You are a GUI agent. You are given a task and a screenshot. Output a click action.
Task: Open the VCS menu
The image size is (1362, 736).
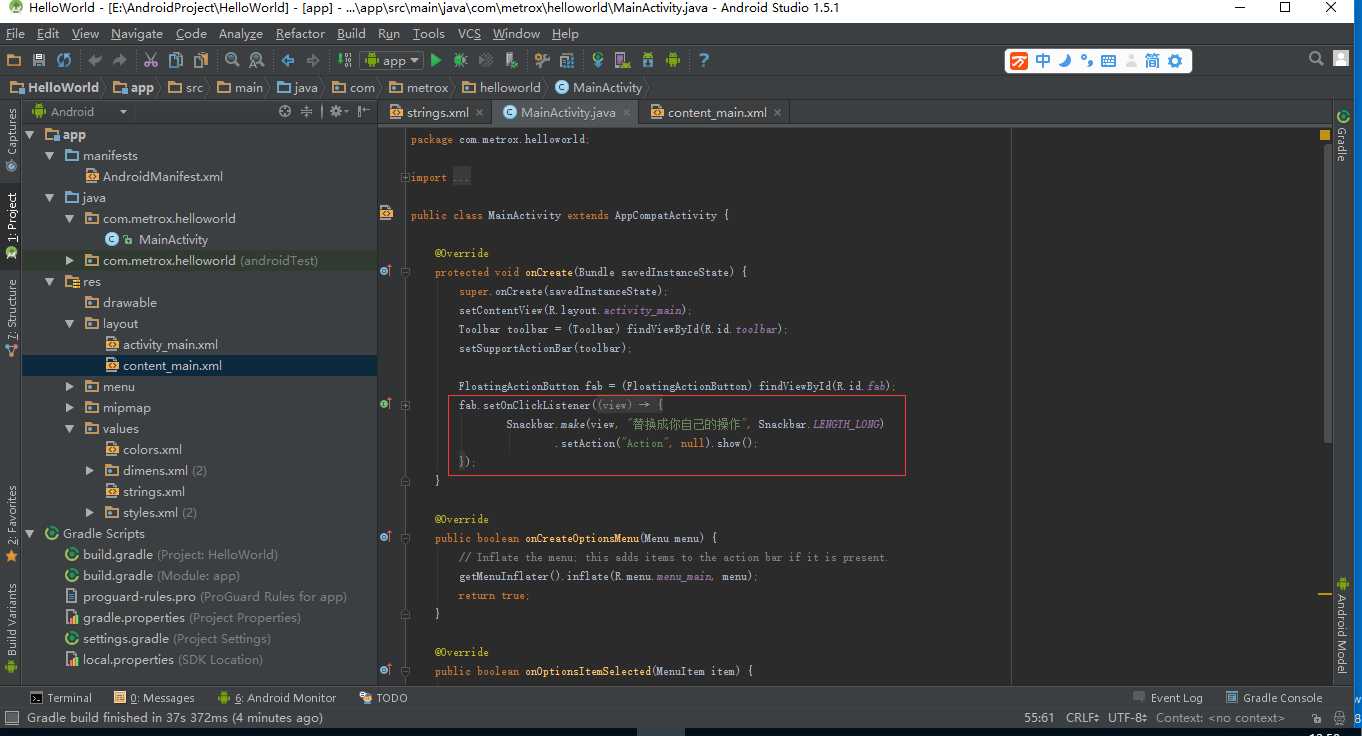469,33
